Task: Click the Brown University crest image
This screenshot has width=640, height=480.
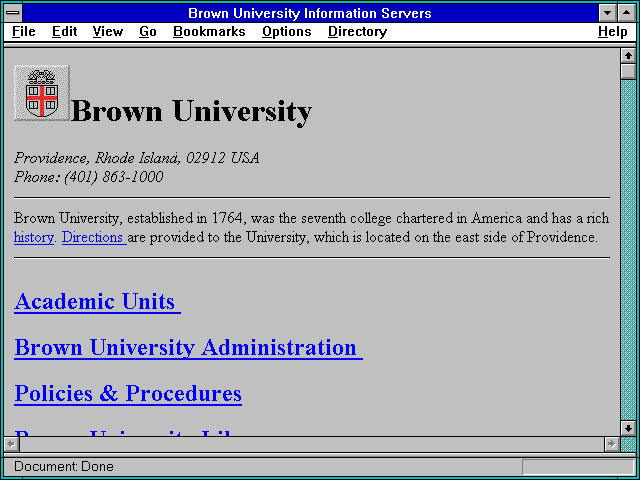Action: [x=42, y=93]
